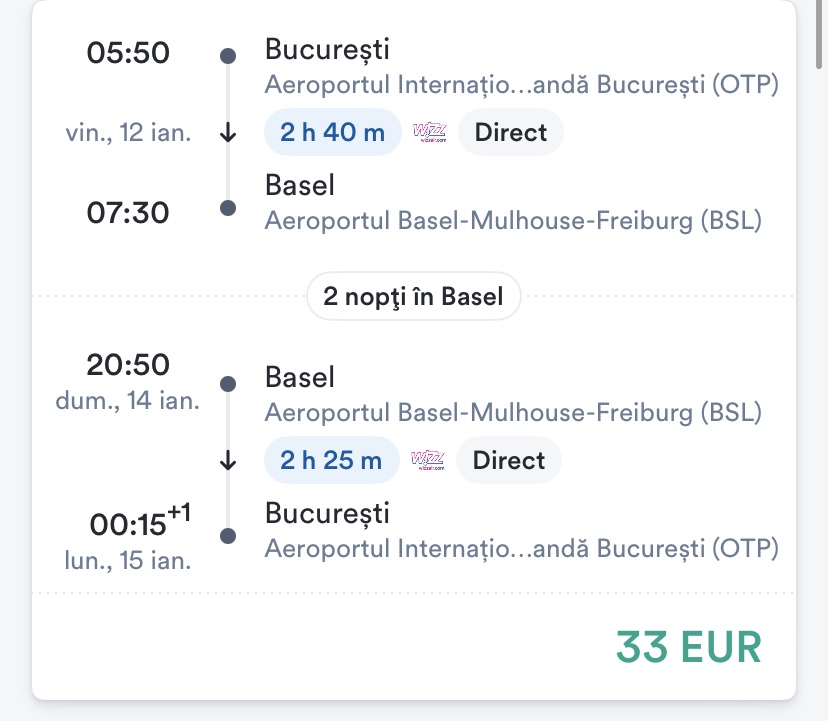828x721 pixels.
Task: Click the timeline dot at the 05:50 București departure
Action: [228, 55]
